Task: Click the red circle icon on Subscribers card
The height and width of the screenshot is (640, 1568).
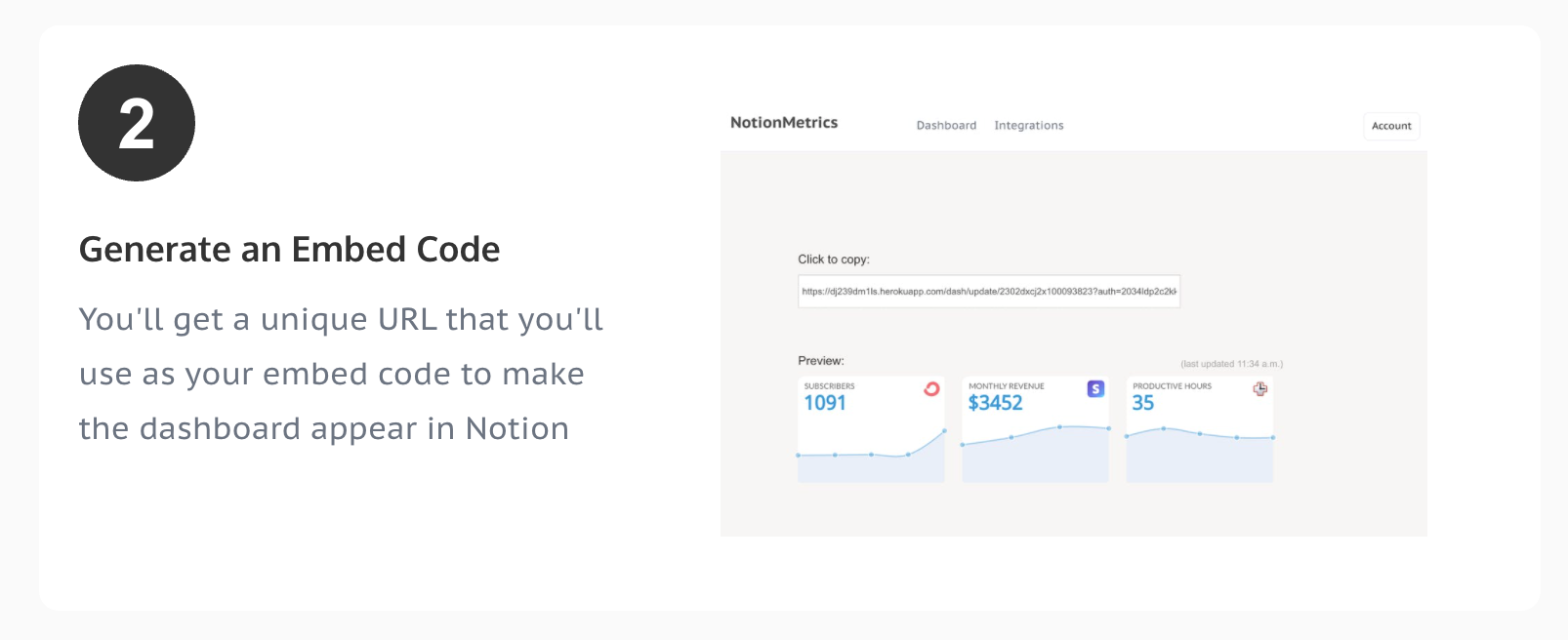Action: point(930,388)
